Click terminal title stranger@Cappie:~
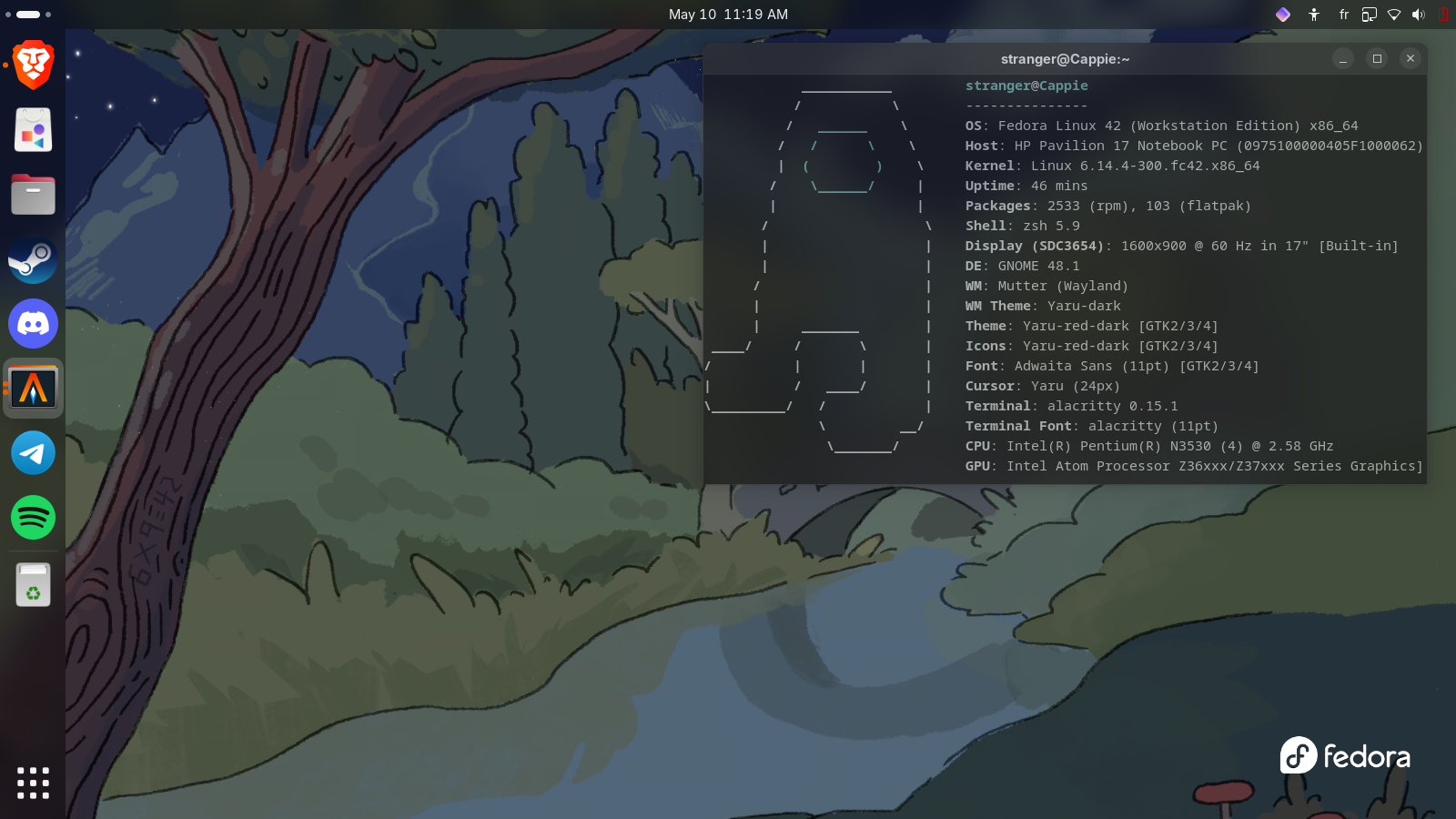Image resolution: width=1456 pixels, height=819 pixels. [x=1065, y=59]
